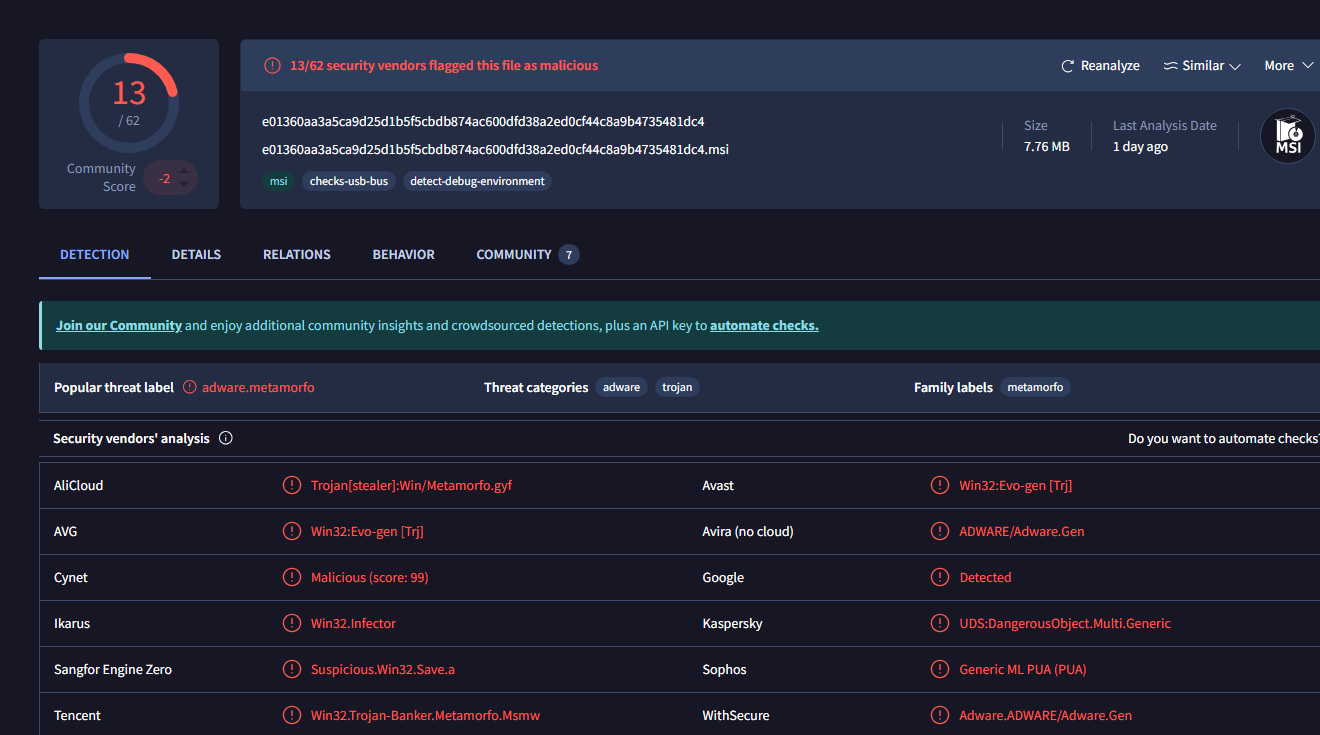This screenshot has height=735, width=1320.
Task: Expand the Similar dropdown
Action: 1202,66
